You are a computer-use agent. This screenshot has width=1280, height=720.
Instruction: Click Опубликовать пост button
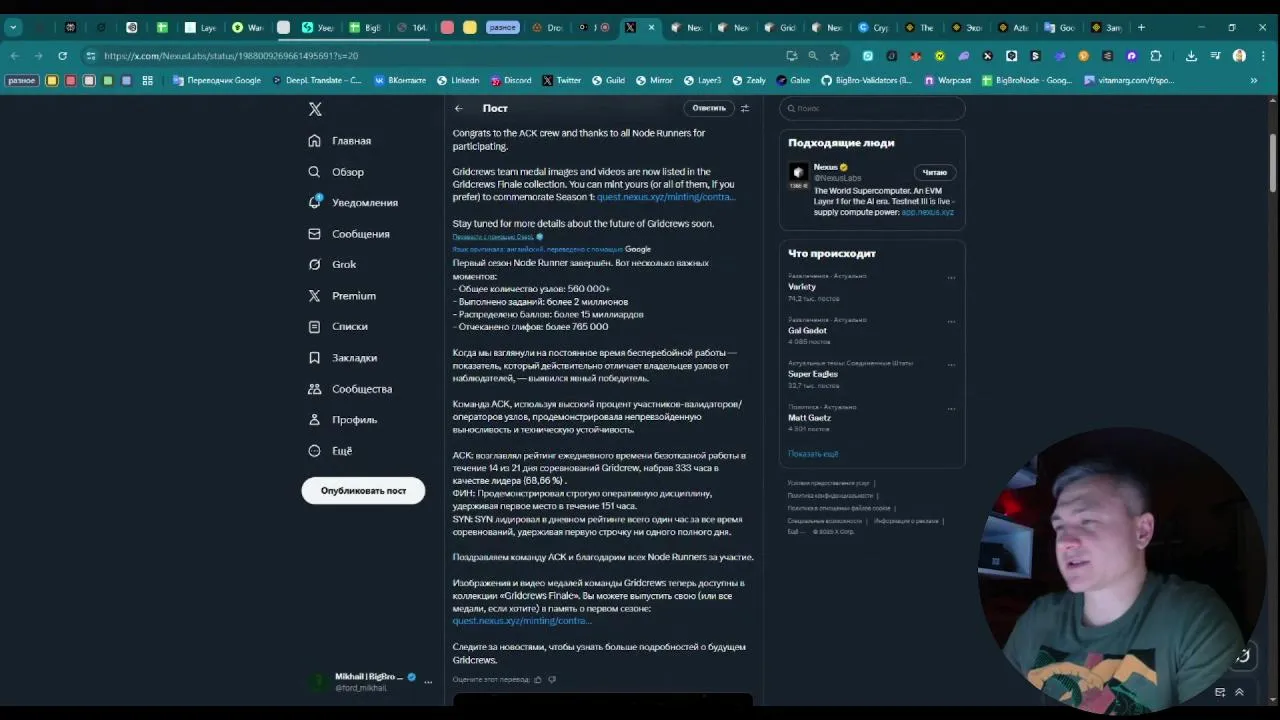click(x=363, y=491)
